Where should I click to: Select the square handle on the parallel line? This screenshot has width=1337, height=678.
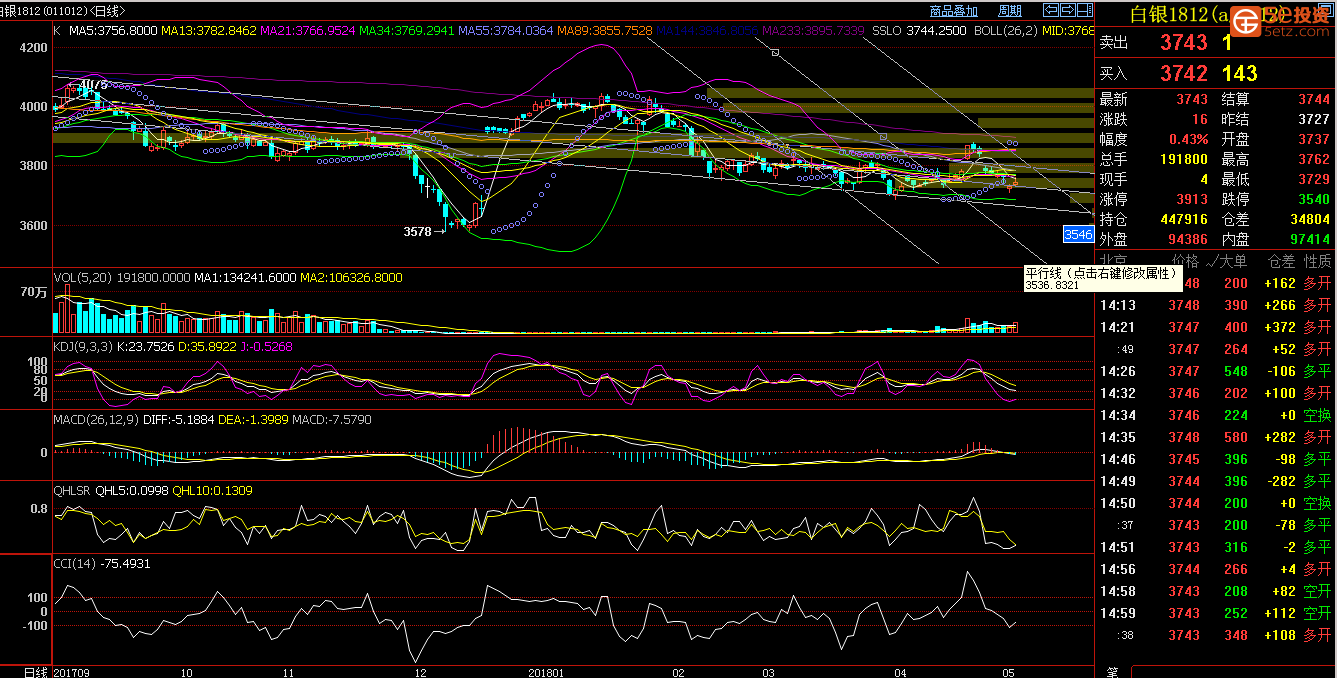click(775, 53)
